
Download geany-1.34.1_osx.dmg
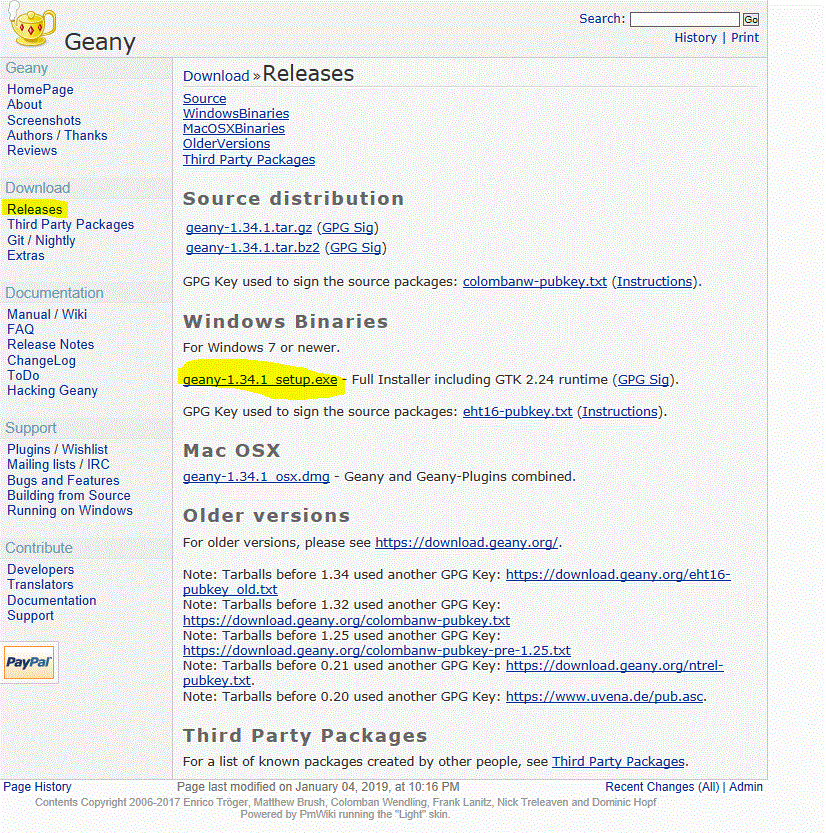[x=256, y=476]
